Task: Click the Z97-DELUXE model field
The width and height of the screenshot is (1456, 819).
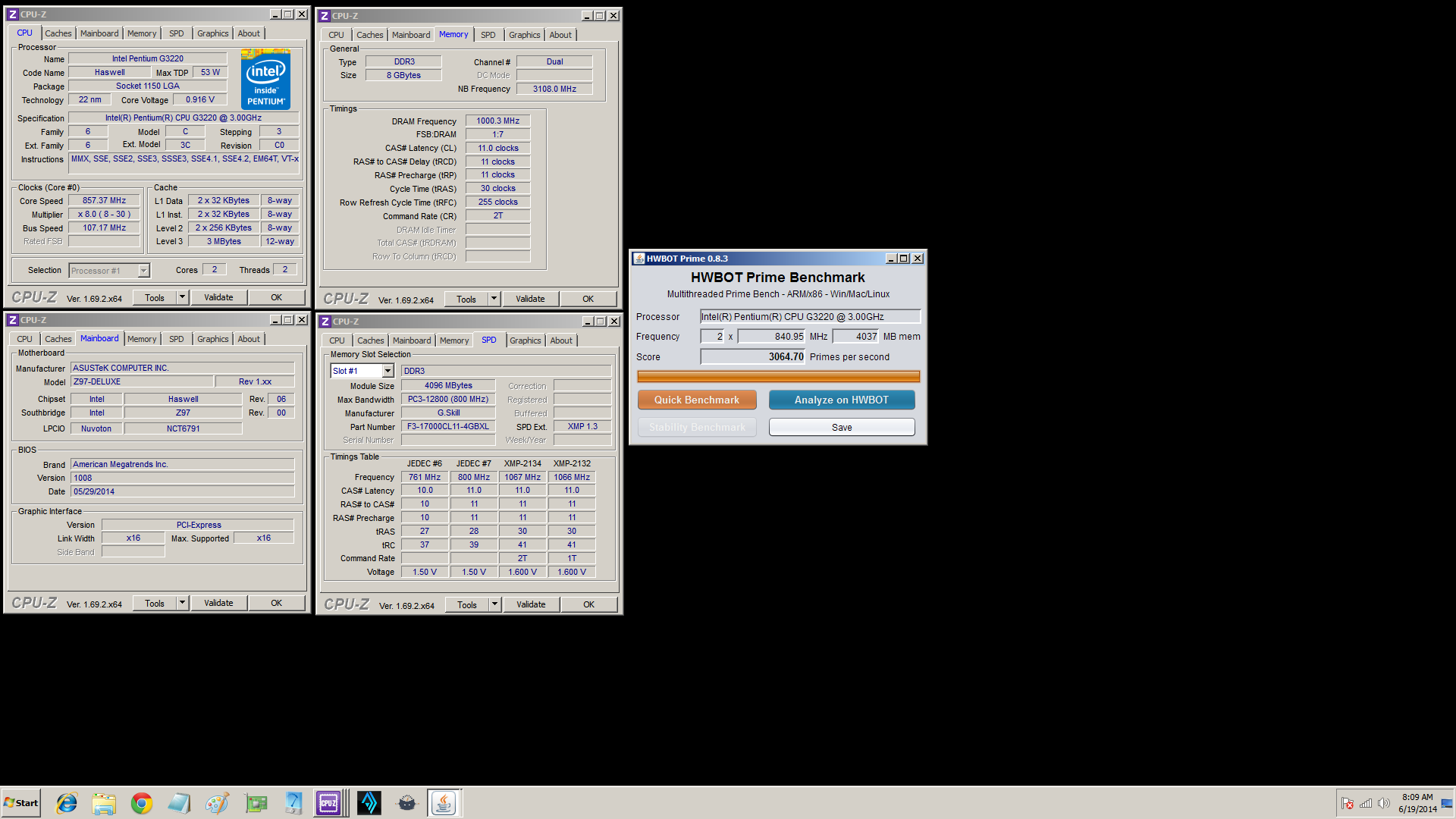Action: pos(141,381)
